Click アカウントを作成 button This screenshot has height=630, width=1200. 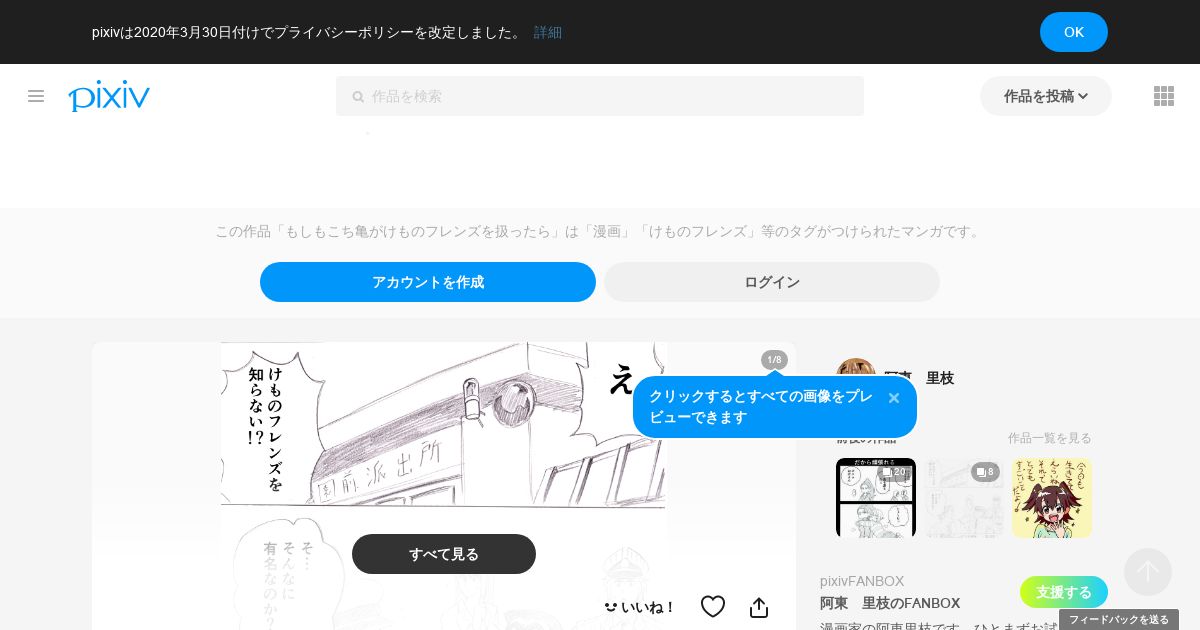(428, 282)
